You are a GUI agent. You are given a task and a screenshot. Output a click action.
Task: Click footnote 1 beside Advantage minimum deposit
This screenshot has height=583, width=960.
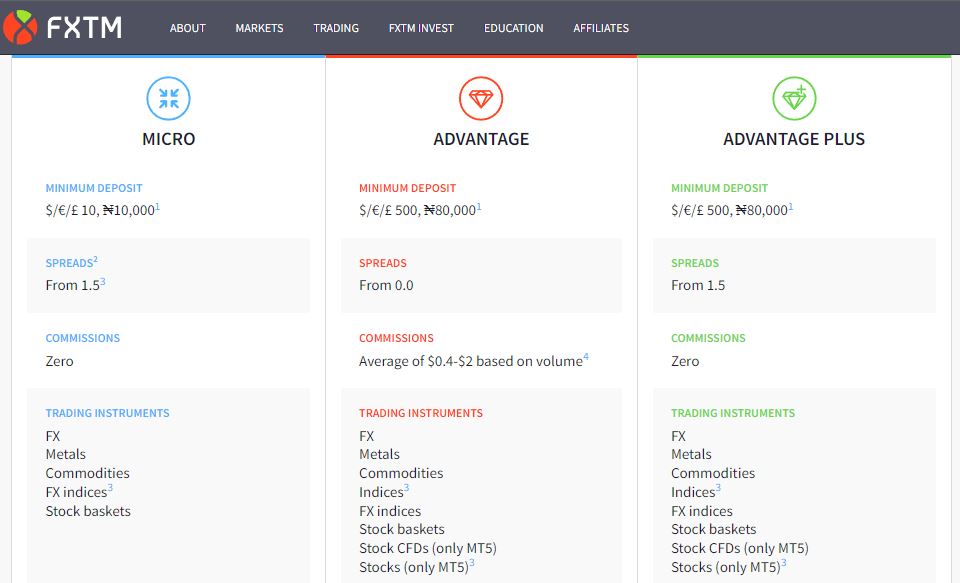tap(479, 207)
